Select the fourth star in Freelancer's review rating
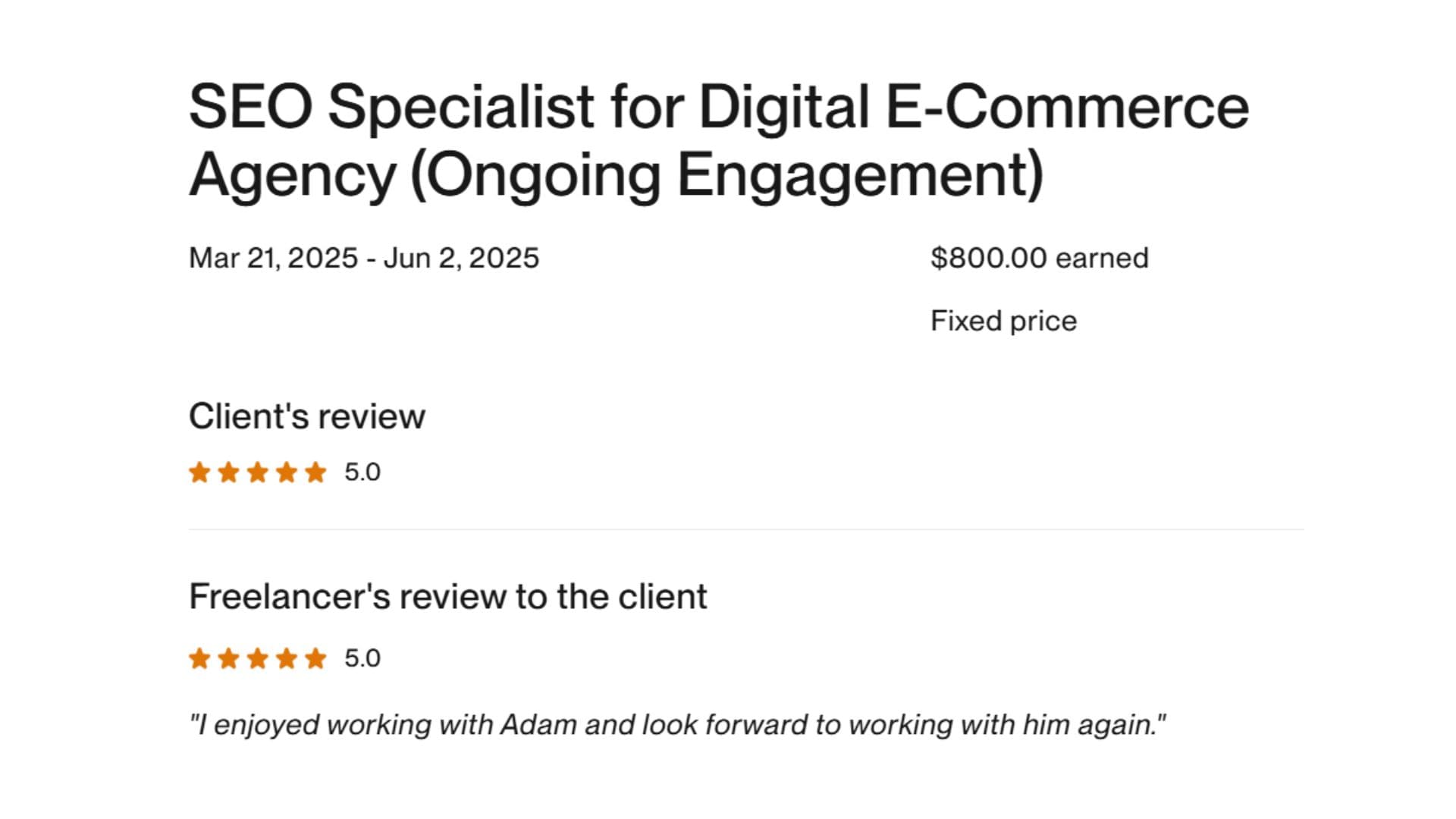The width and height of the screenshot is (1456, 819). pyautogui.click(x=287, y=658)
